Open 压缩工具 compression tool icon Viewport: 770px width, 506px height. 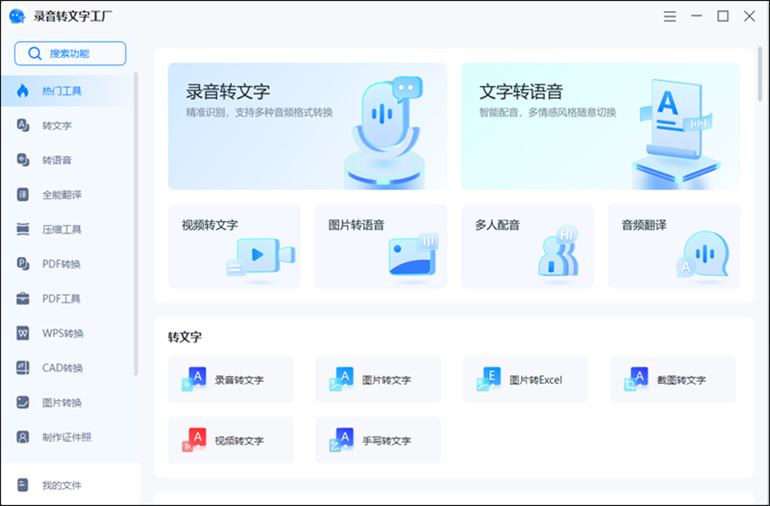coord(23,229)
